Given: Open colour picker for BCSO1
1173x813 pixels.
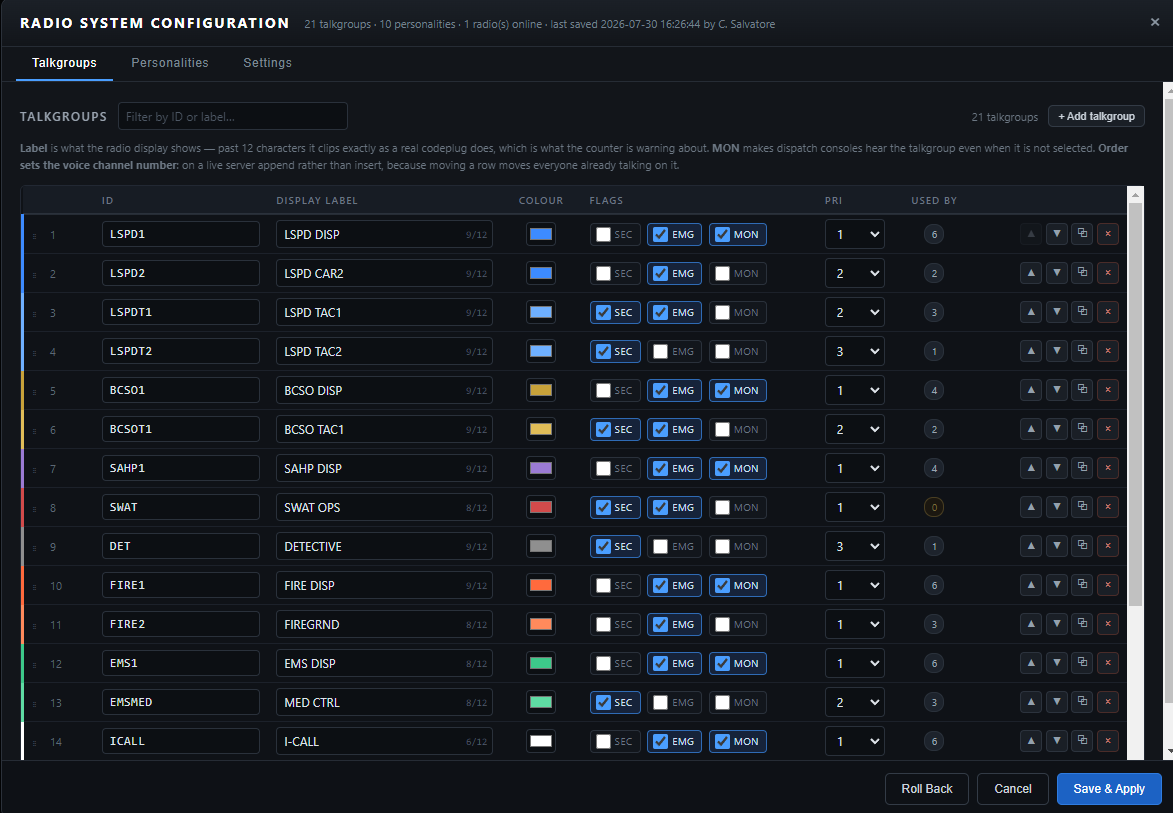Looking at the screenshot, I should coord(541,390).
